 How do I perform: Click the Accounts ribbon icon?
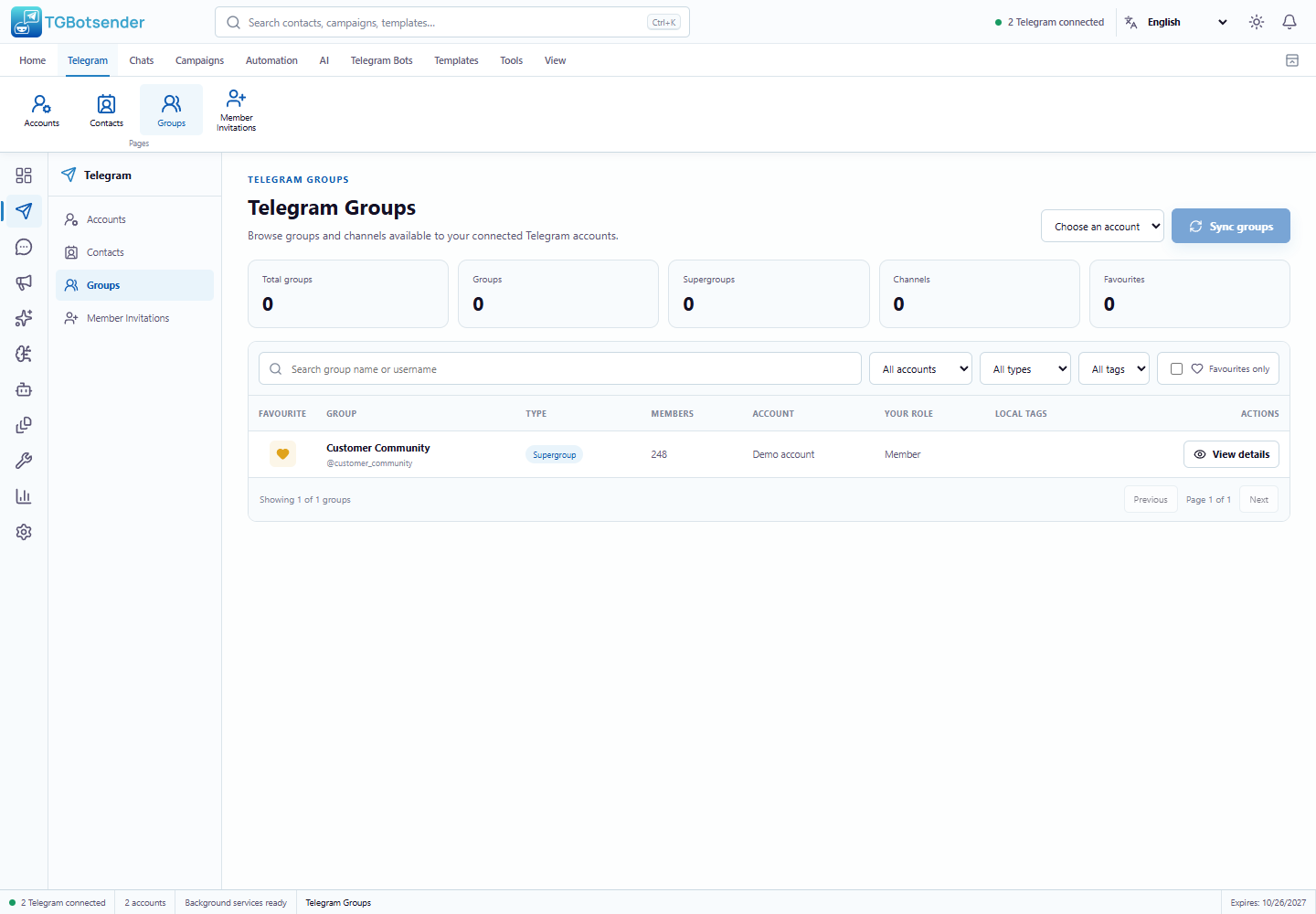coord(42,110)
